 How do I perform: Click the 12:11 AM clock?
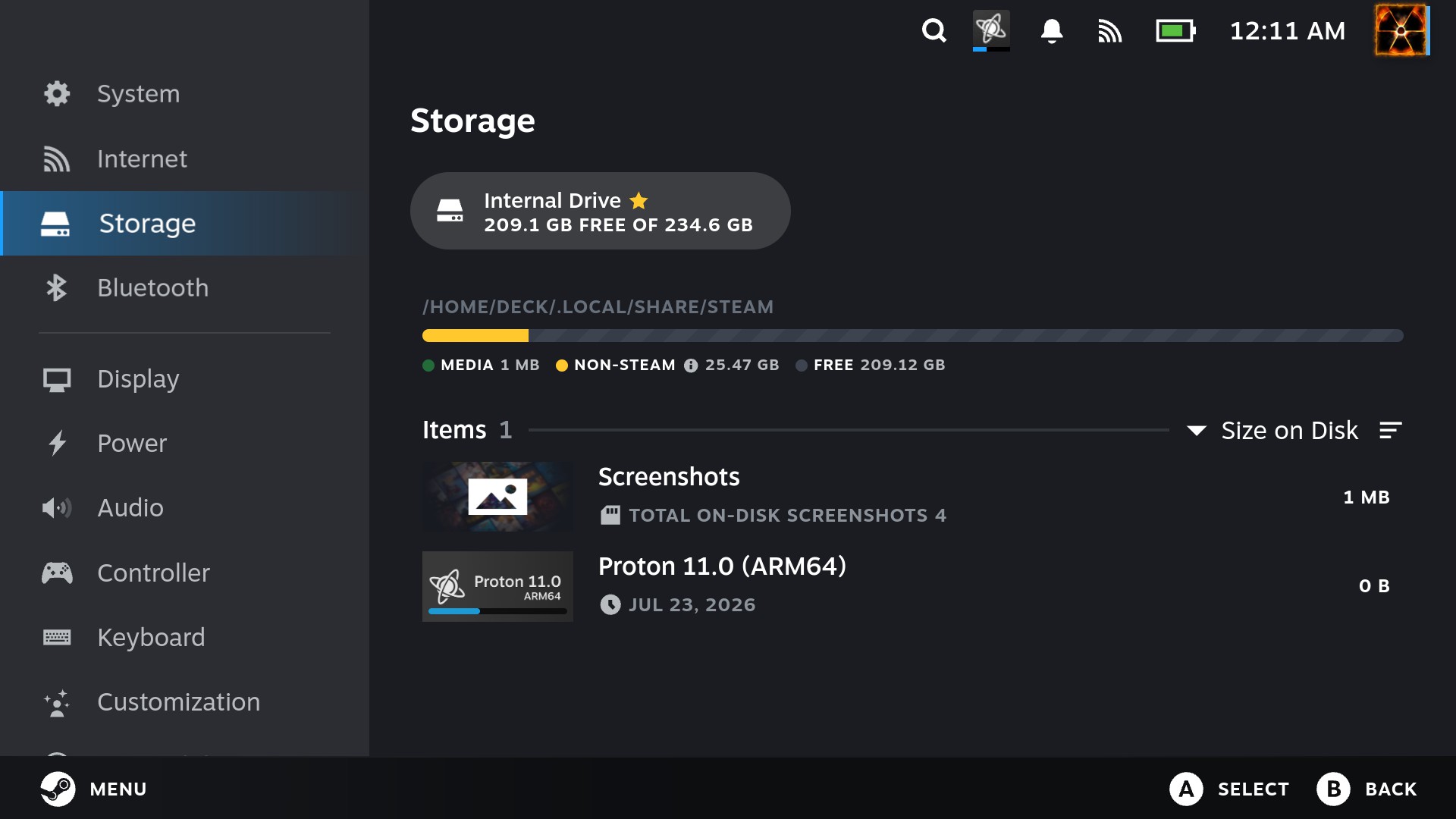(1287, 31)
